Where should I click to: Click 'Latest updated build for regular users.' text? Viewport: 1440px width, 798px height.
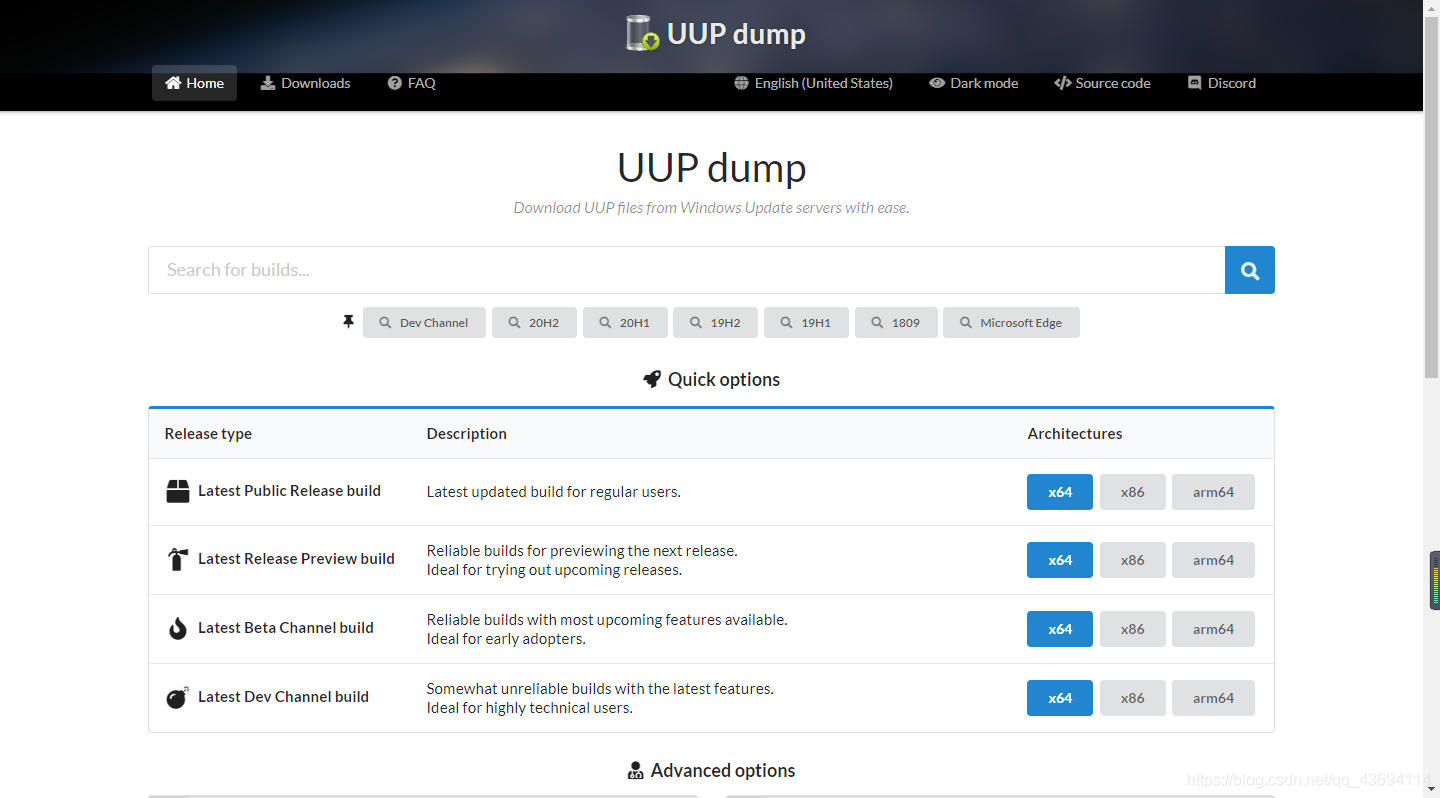[x=554, y=492]
